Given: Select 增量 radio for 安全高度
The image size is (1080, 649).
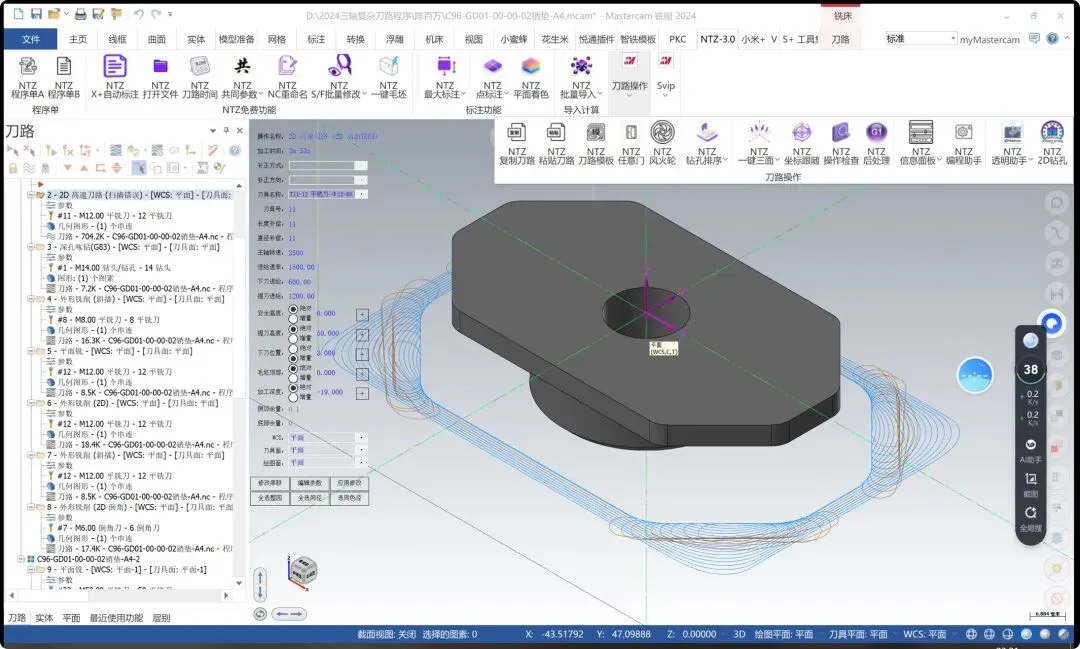Looking at the screenshot, I should [x=293, y=318].
